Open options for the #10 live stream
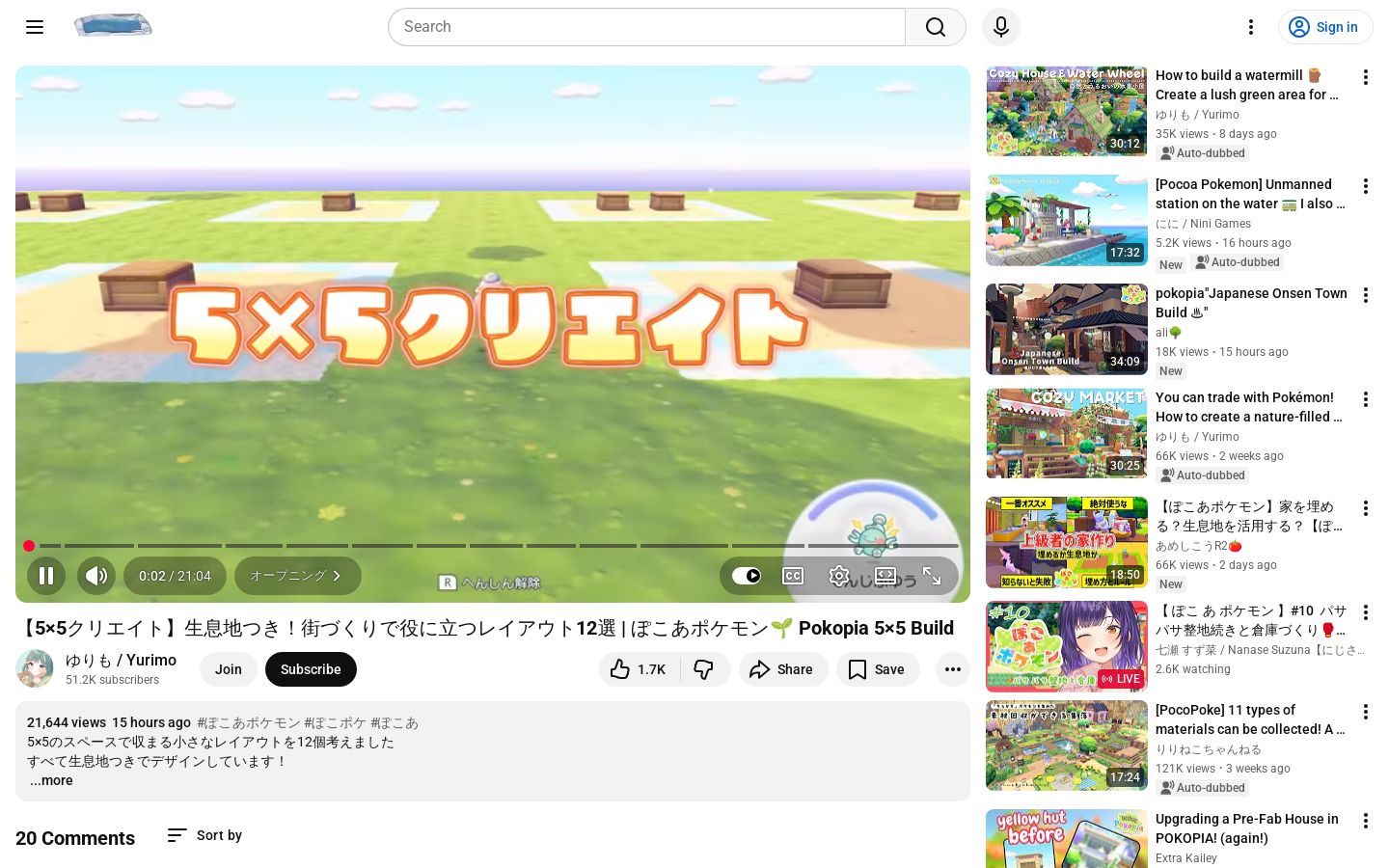The image size is (1389, 868). [x=1366, y=612]
